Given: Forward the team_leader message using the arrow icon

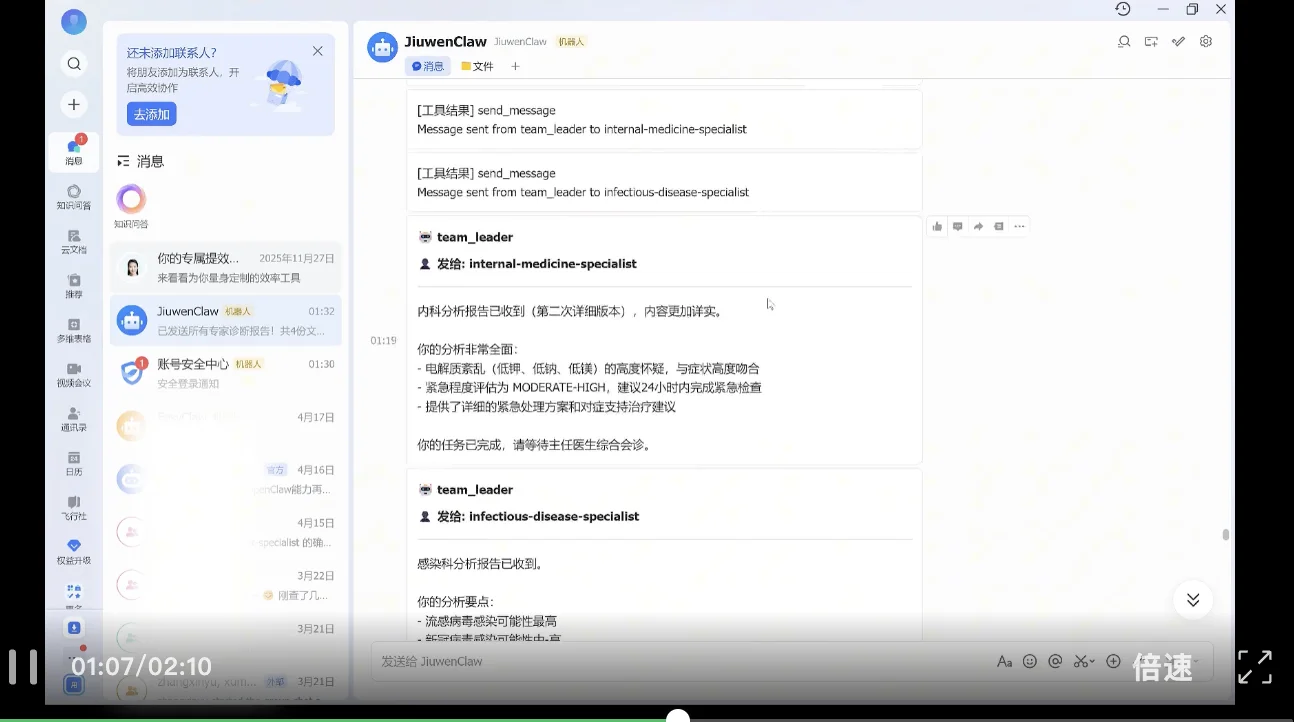Looking at the screenshot, I should click(x=978, y=226).
